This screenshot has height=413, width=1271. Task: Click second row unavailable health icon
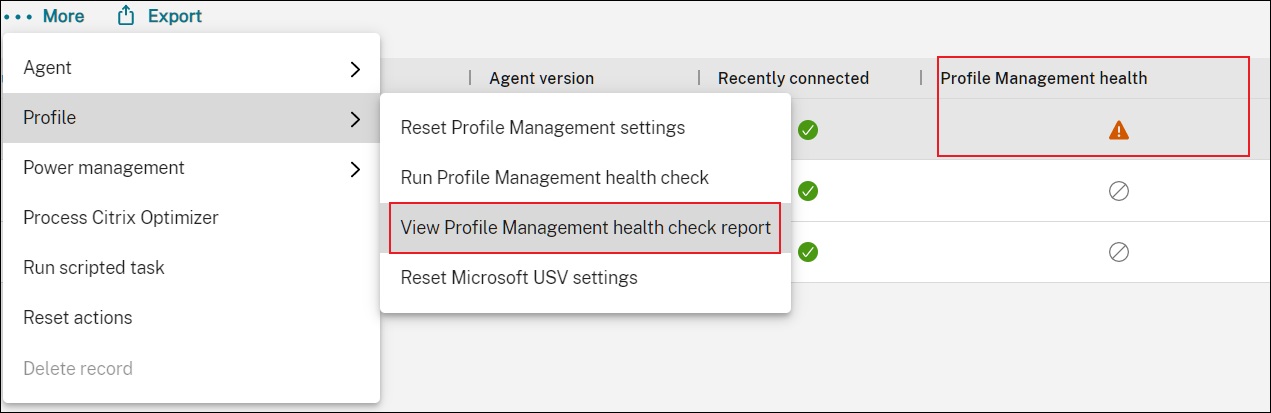(1119, 191)
